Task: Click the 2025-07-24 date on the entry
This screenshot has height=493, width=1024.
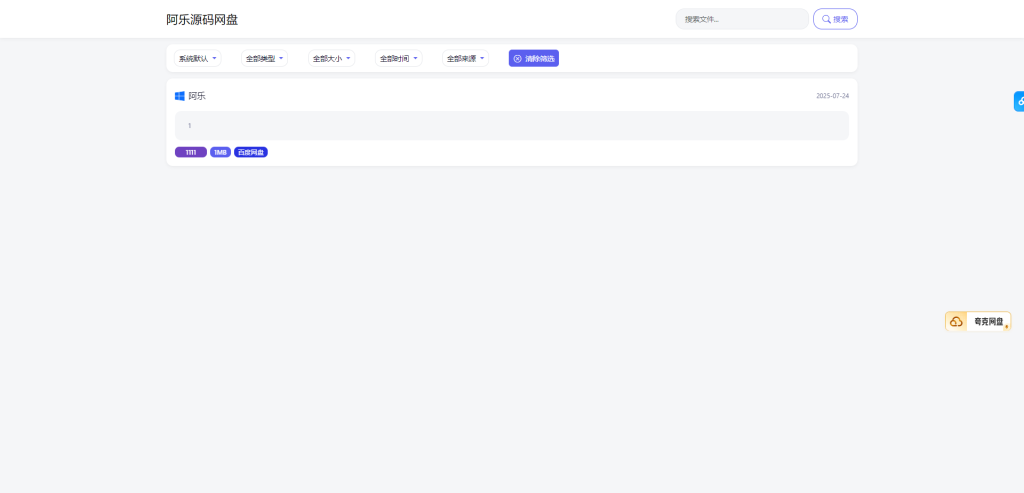Action: tap(832, 96)
